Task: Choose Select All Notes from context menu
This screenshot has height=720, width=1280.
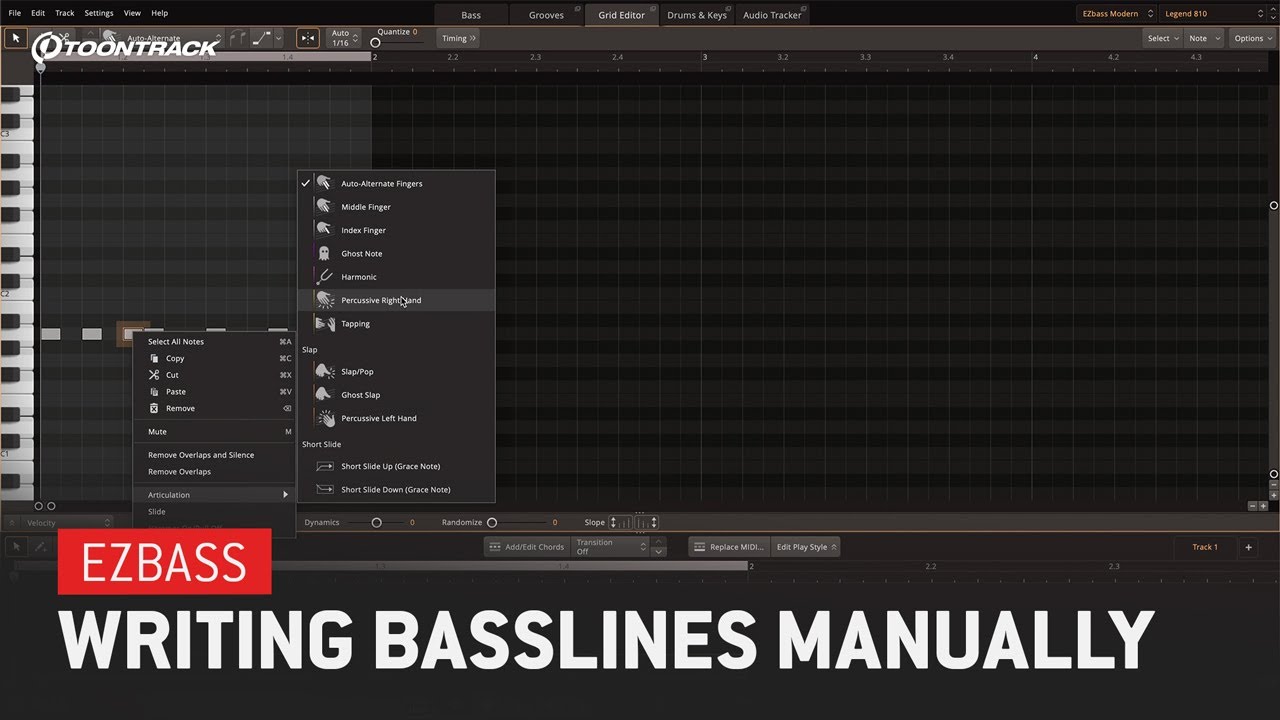Action: (214, 342)
